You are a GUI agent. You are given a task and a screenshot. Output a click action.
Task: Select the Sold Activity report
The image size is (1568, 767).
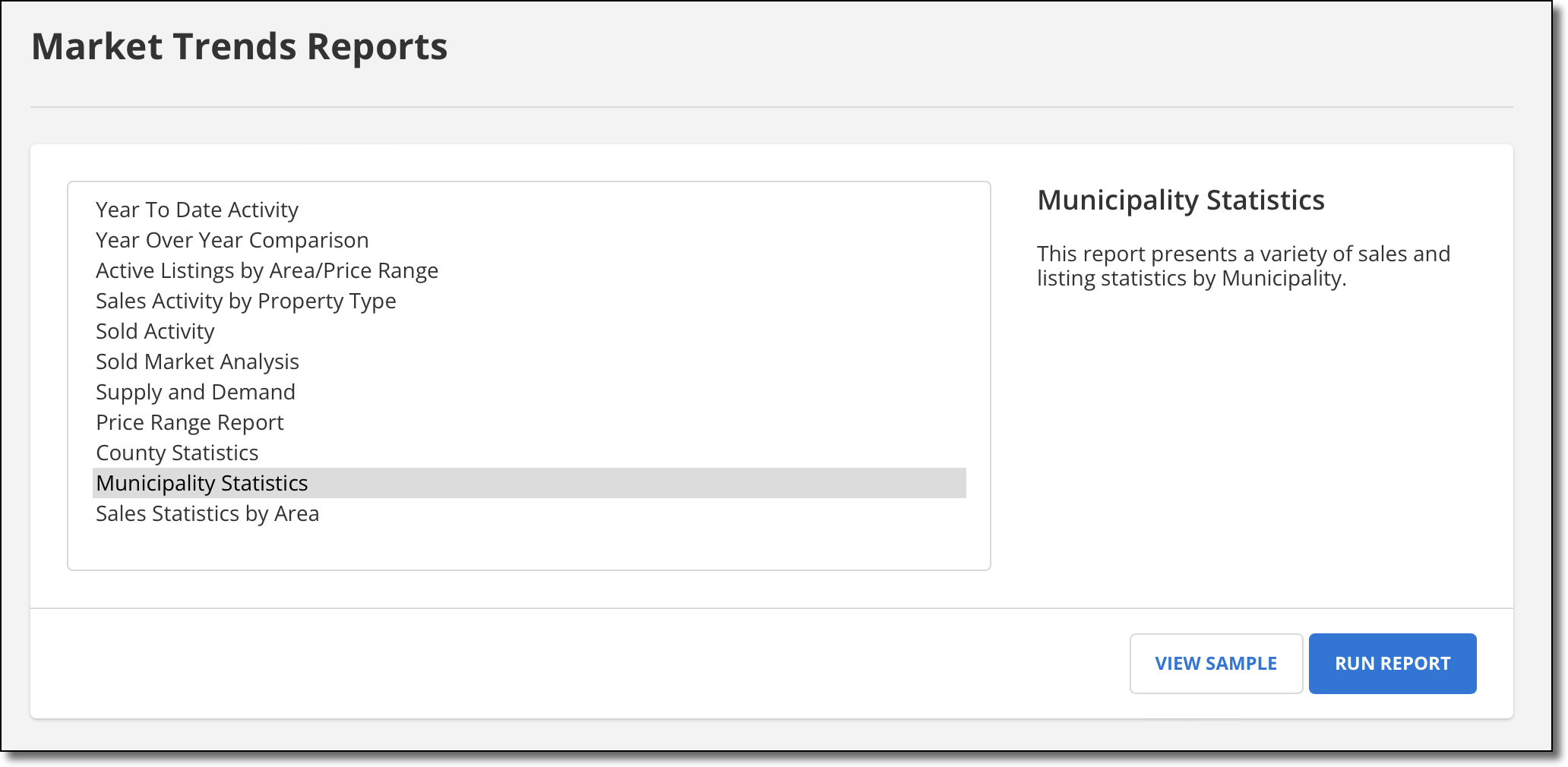pos(530,331)
